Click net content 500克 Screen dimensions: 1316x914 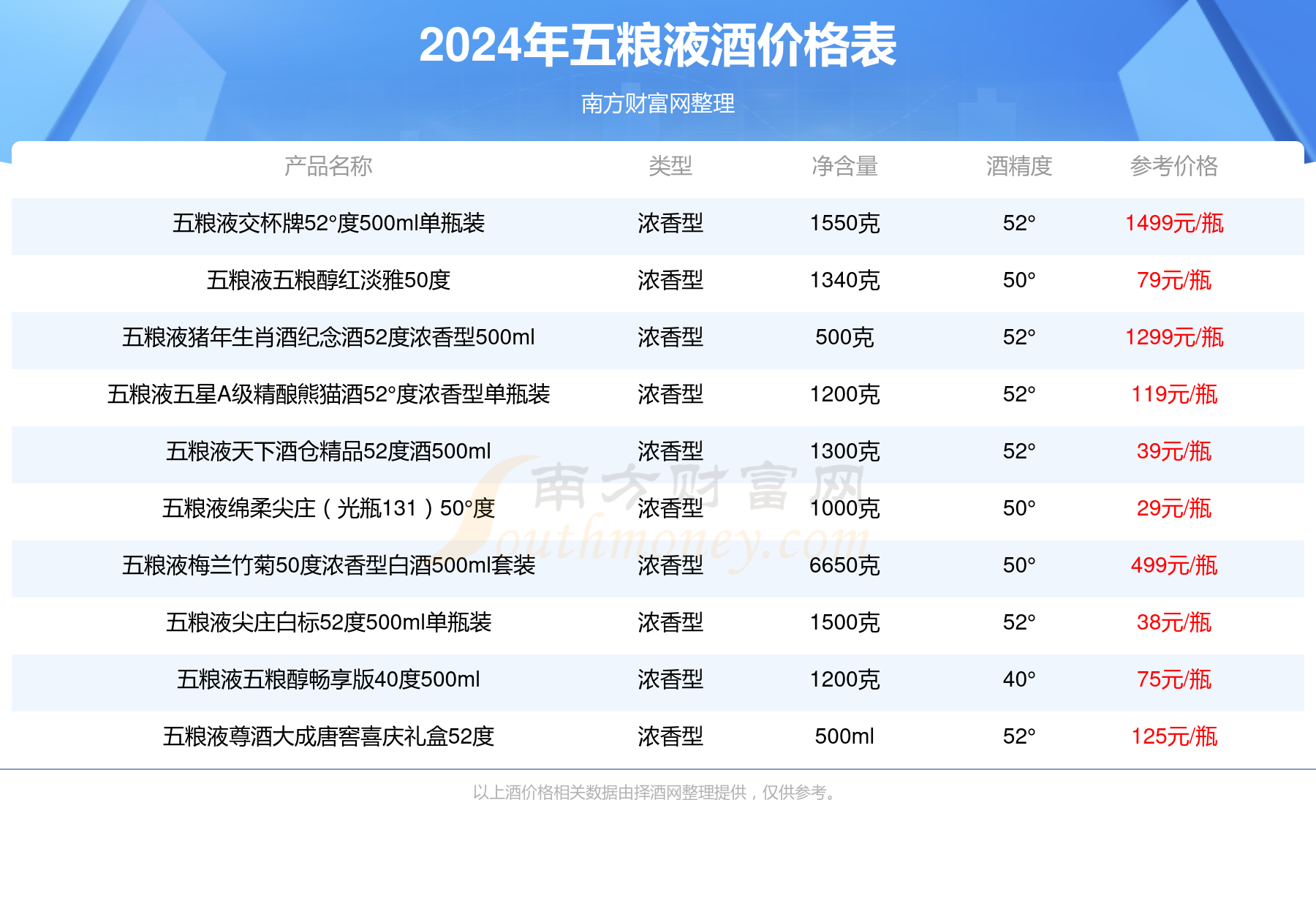pos(844,337)
